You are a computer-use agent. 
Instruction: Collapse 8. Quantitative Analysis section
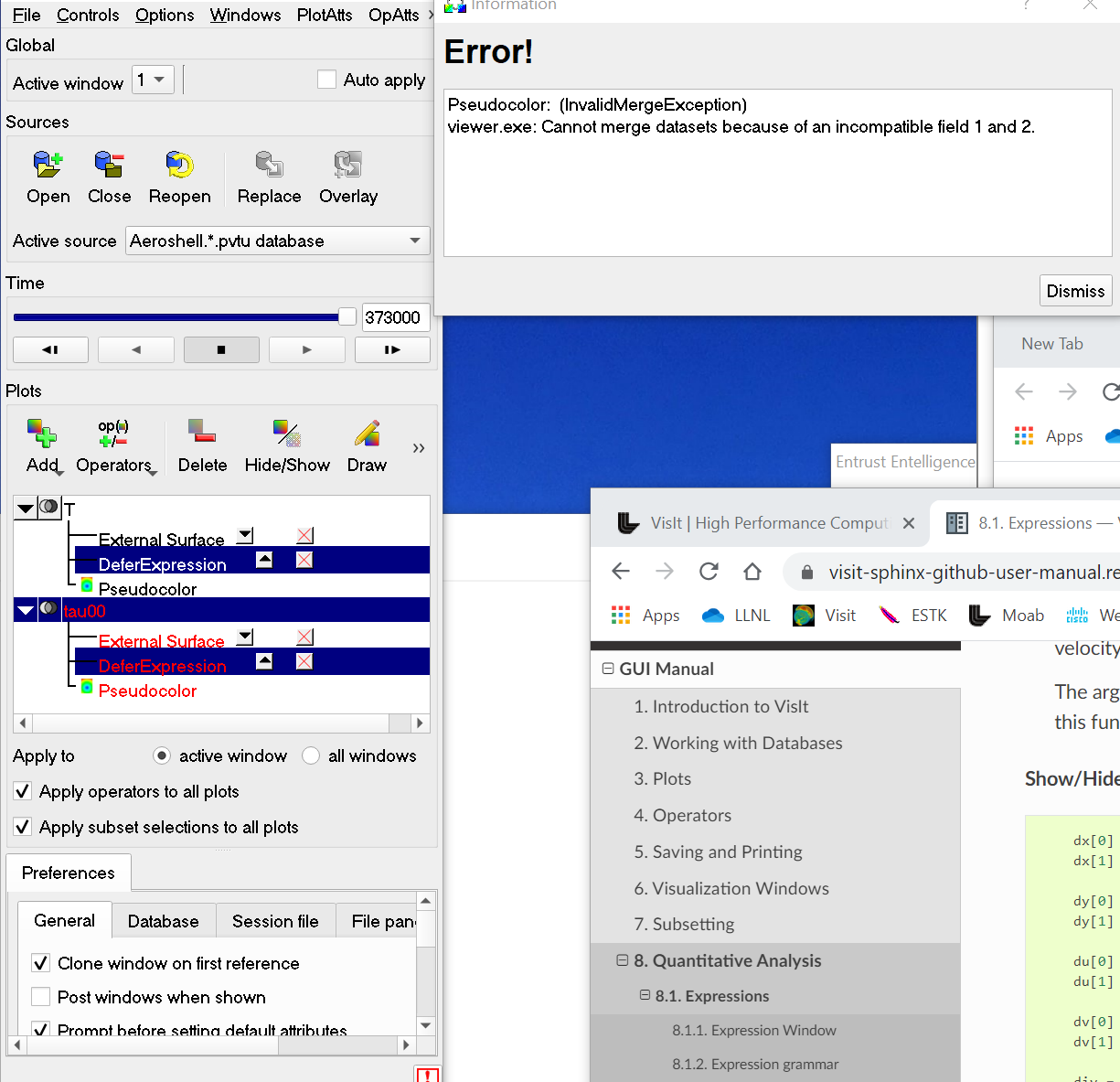[x=623, y=960]
